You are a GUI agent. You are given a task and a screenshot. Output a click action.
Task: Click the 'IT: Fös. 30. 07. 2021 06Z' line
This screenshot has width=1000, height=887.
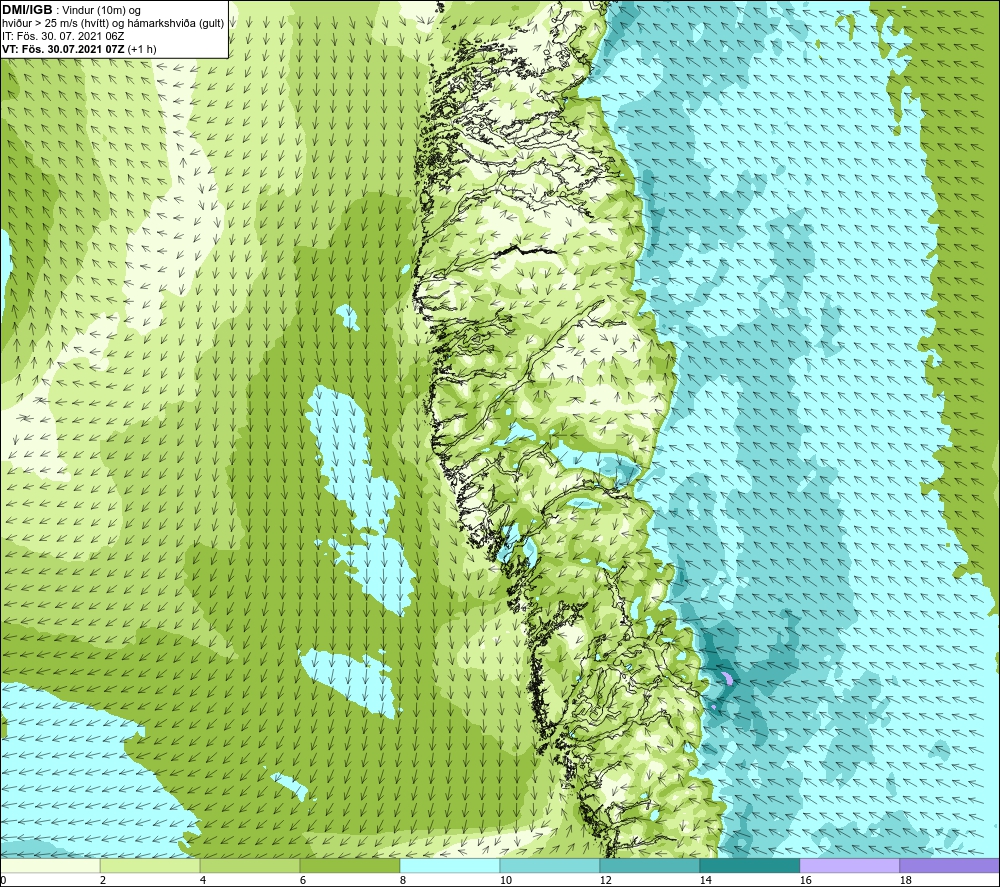pyautogui.click(x=63, y=36)
